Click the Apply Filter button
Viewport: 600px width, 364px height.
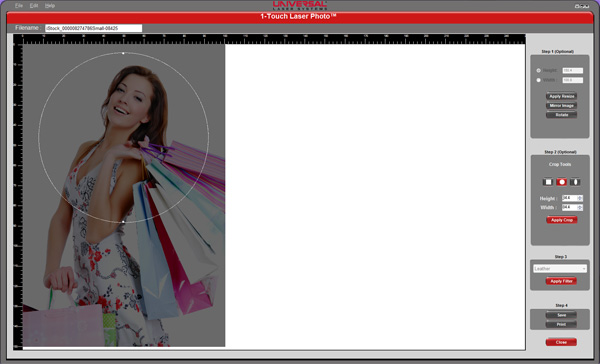point(561,281)
